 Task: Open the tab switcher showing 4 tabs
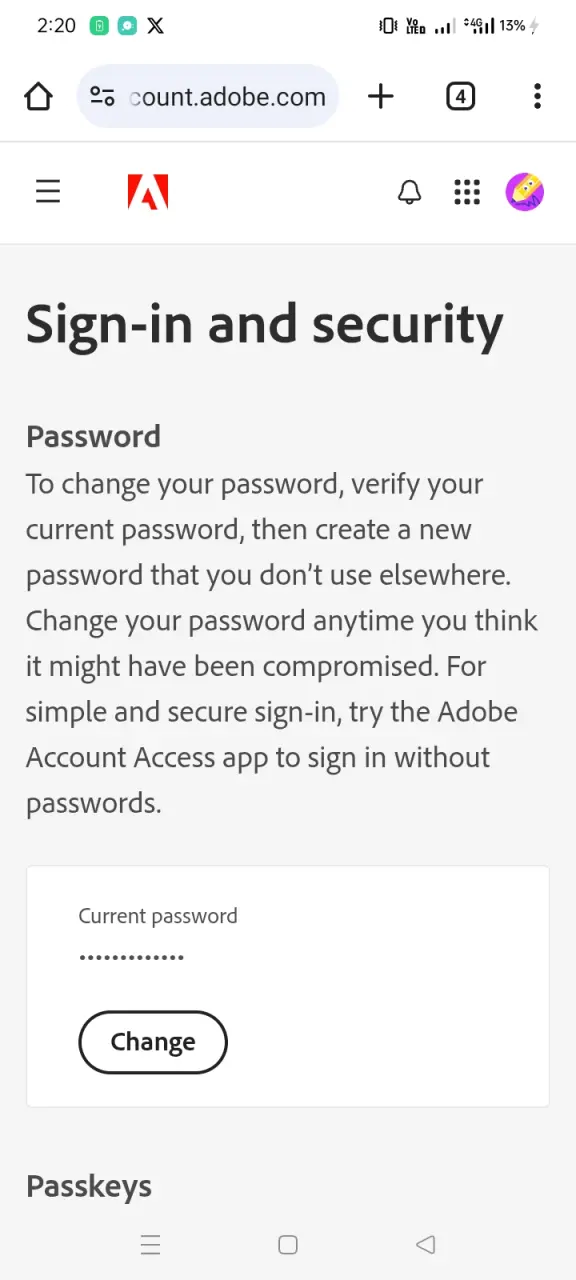click(460, 96)
